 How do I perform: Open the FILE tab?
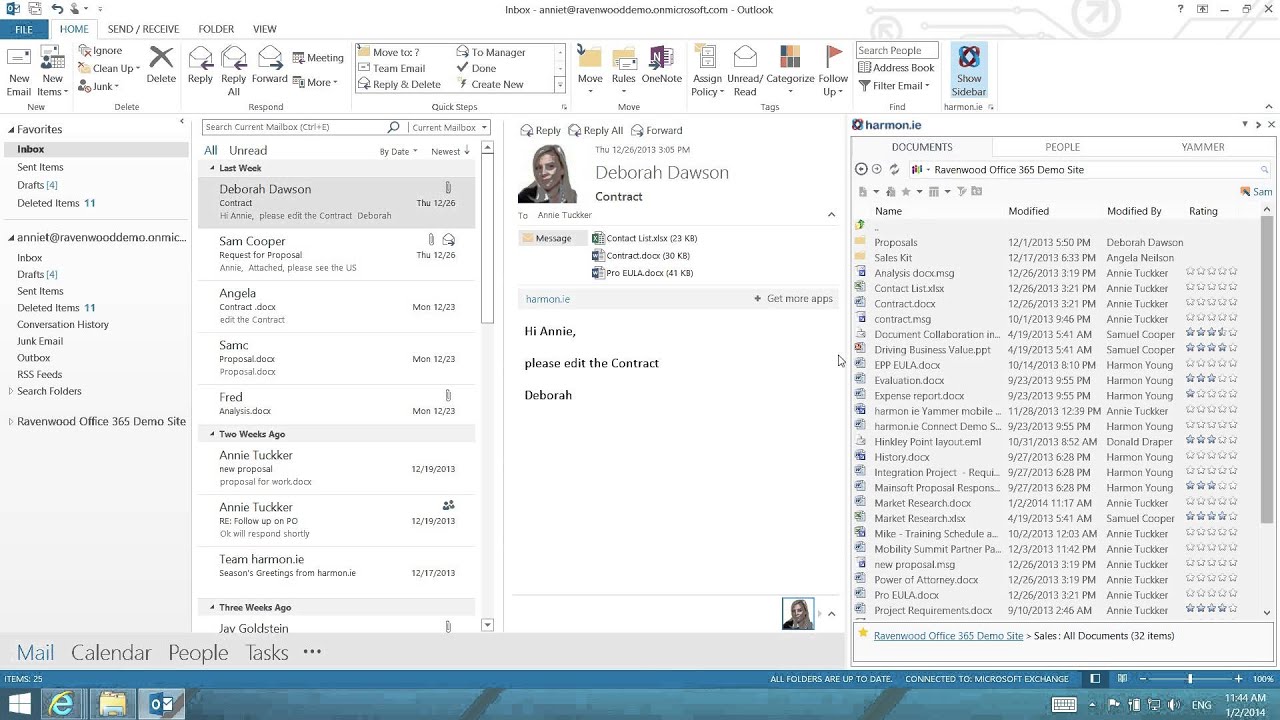tap(23, 29)
